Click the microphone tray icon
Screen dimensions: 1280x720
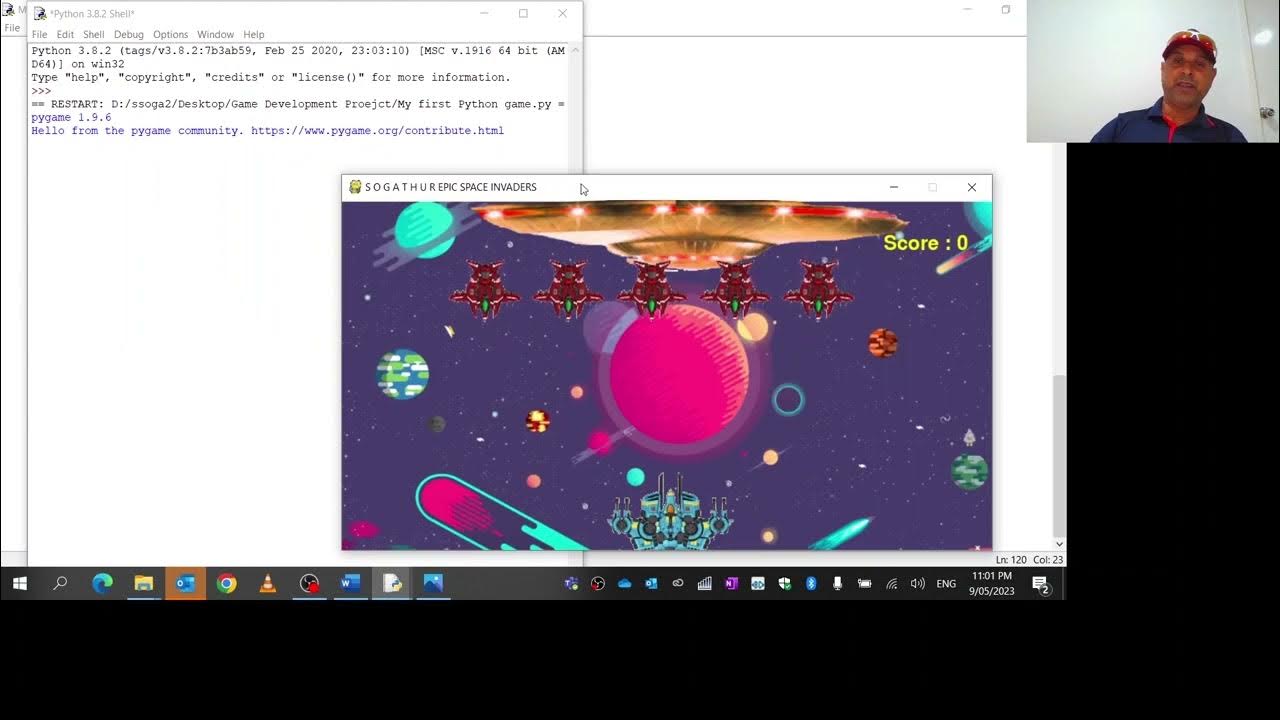pos(838,584)
